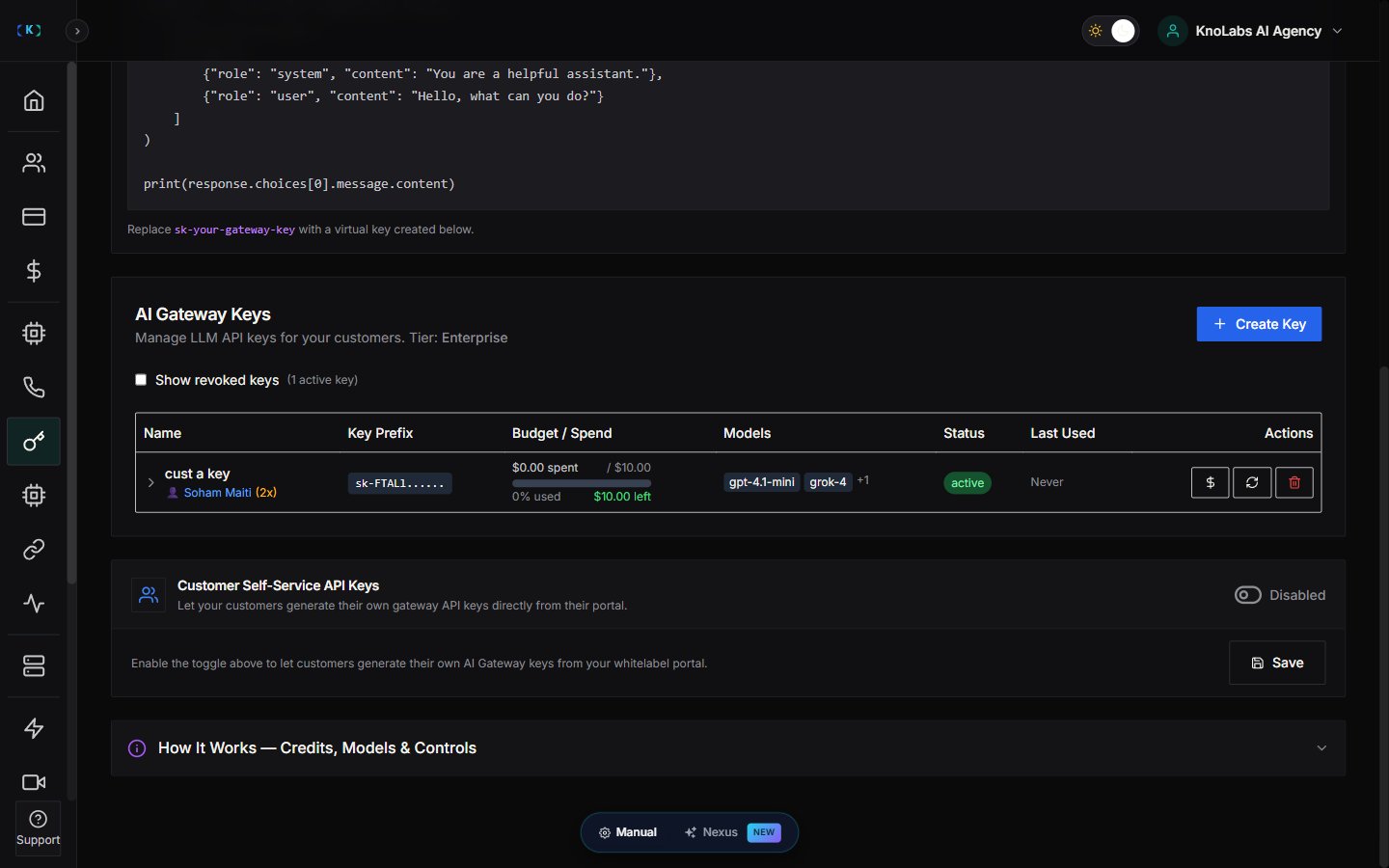Click the active status badge
Image resolution: width=1389 pixels, height=868 pixels.
coord(967,483)
